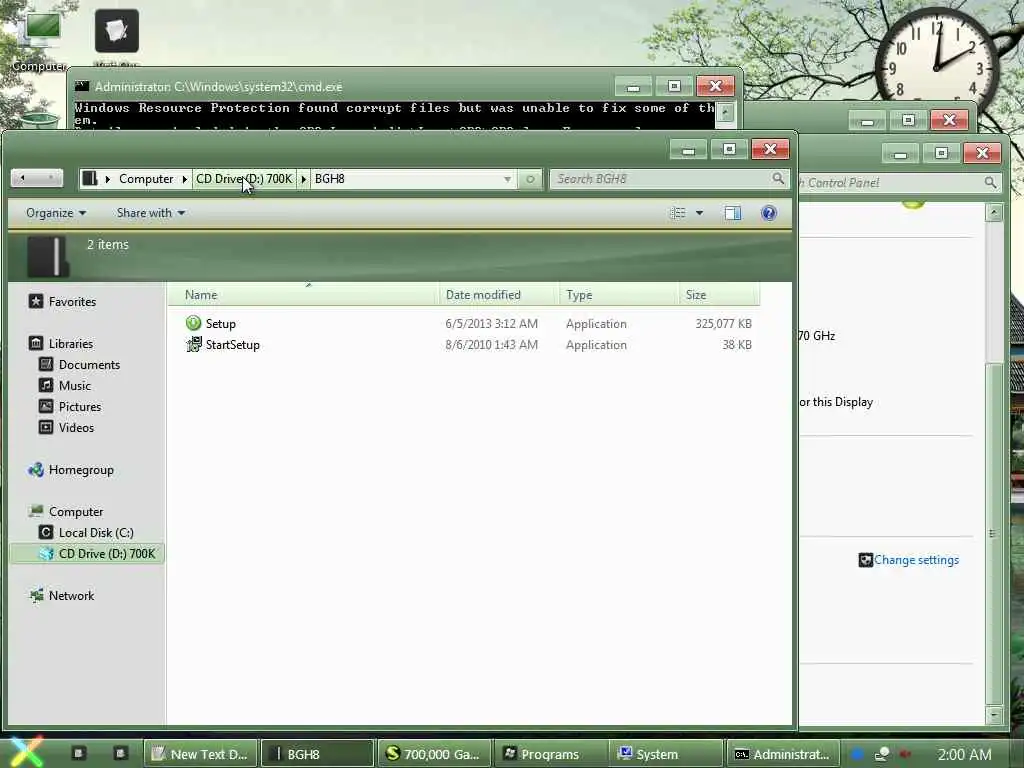Click the network tray icon
This screenshot has height=768, width=1024.
[882, 754]
